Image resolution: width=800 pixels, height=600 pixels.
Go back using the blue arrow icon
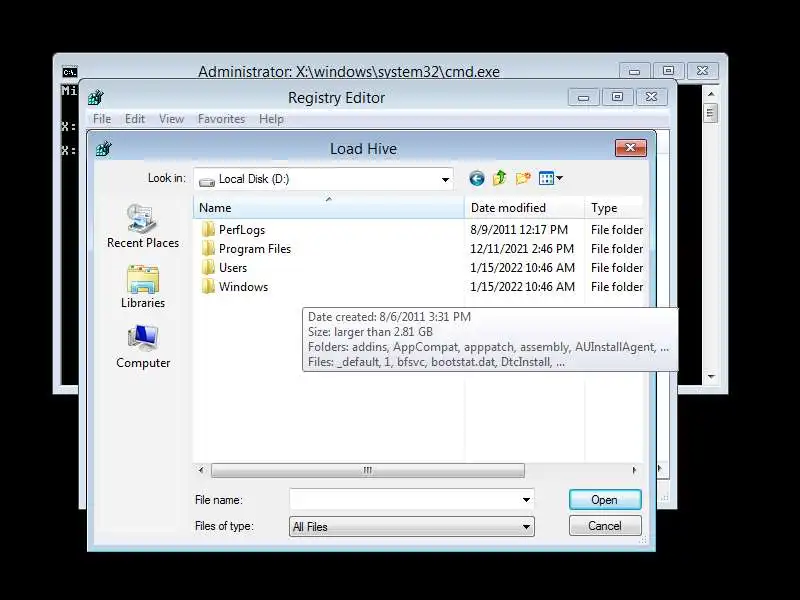[477, 179]
